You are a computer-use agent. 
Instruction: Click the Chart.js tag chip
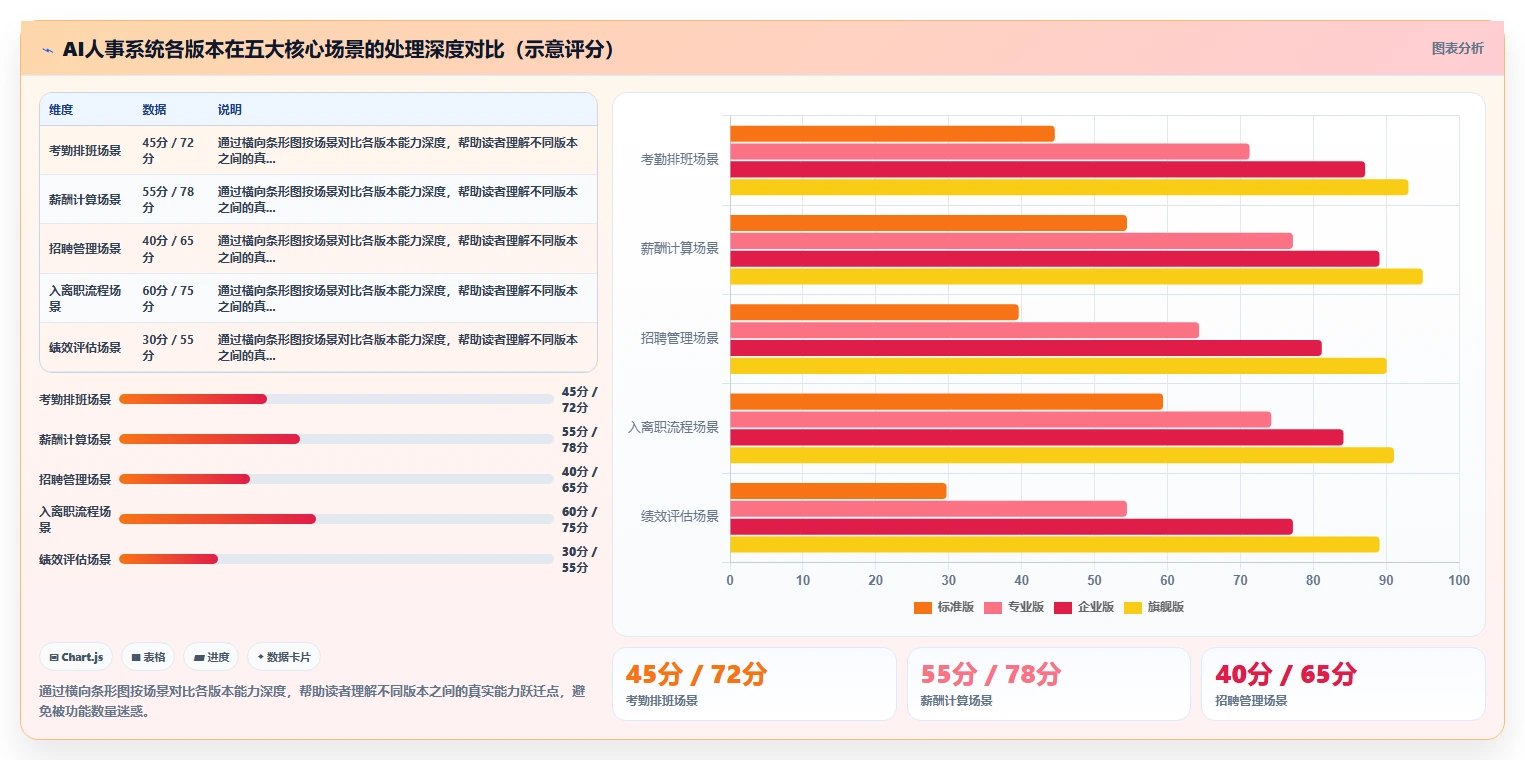tap(76, 657)
